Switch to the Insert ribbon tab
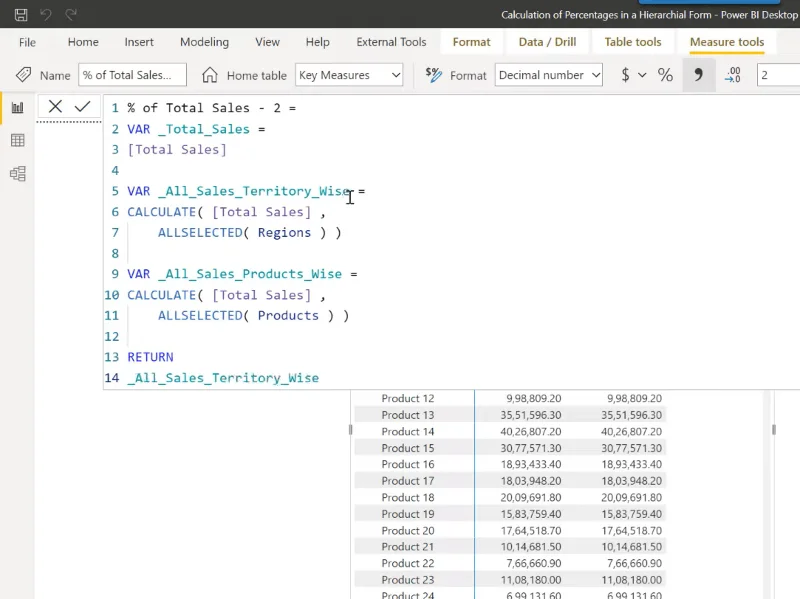800x599 pixels. [139, 42]
